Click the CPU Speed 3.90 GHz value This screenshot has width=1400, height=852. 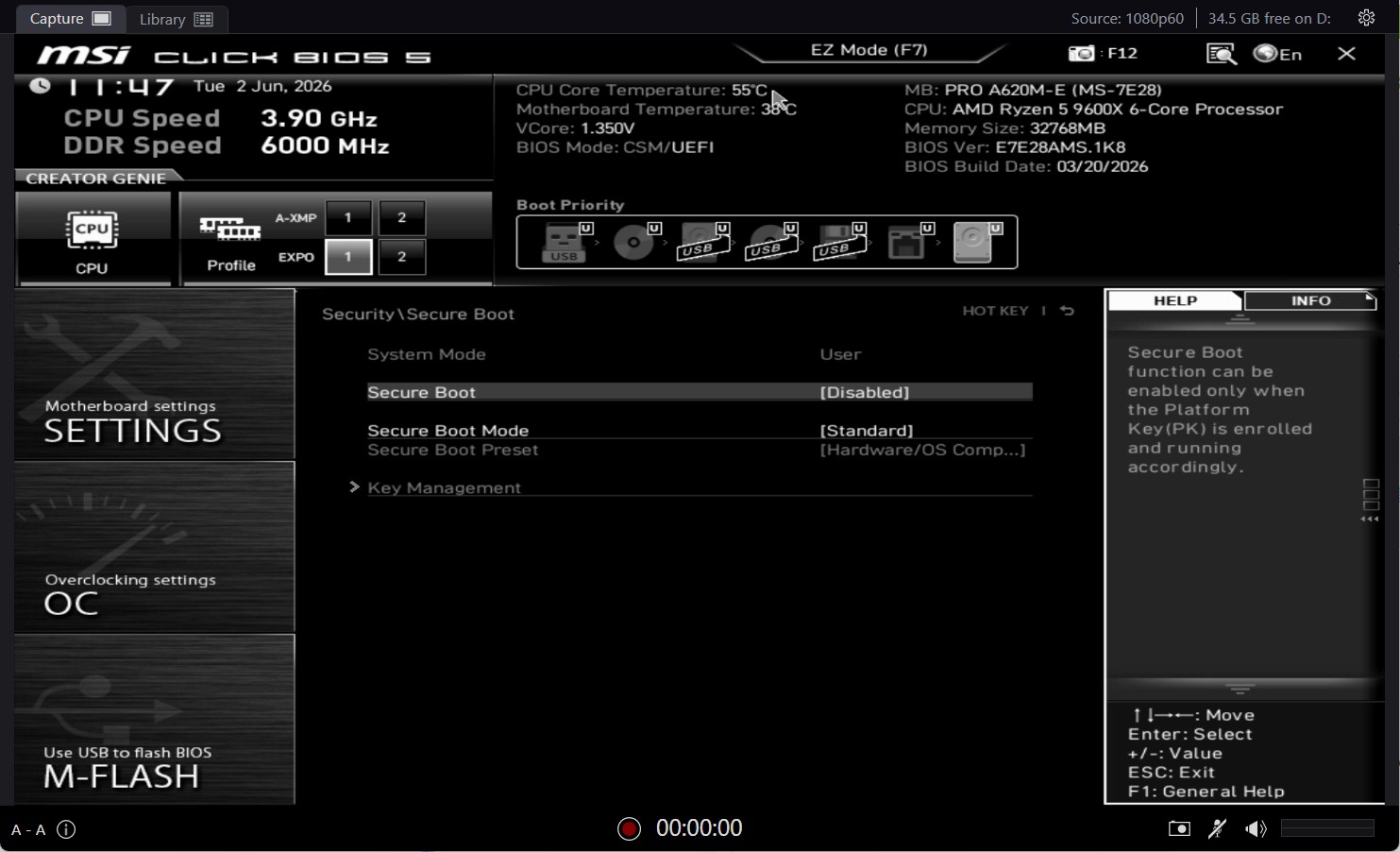pos(319,118)
